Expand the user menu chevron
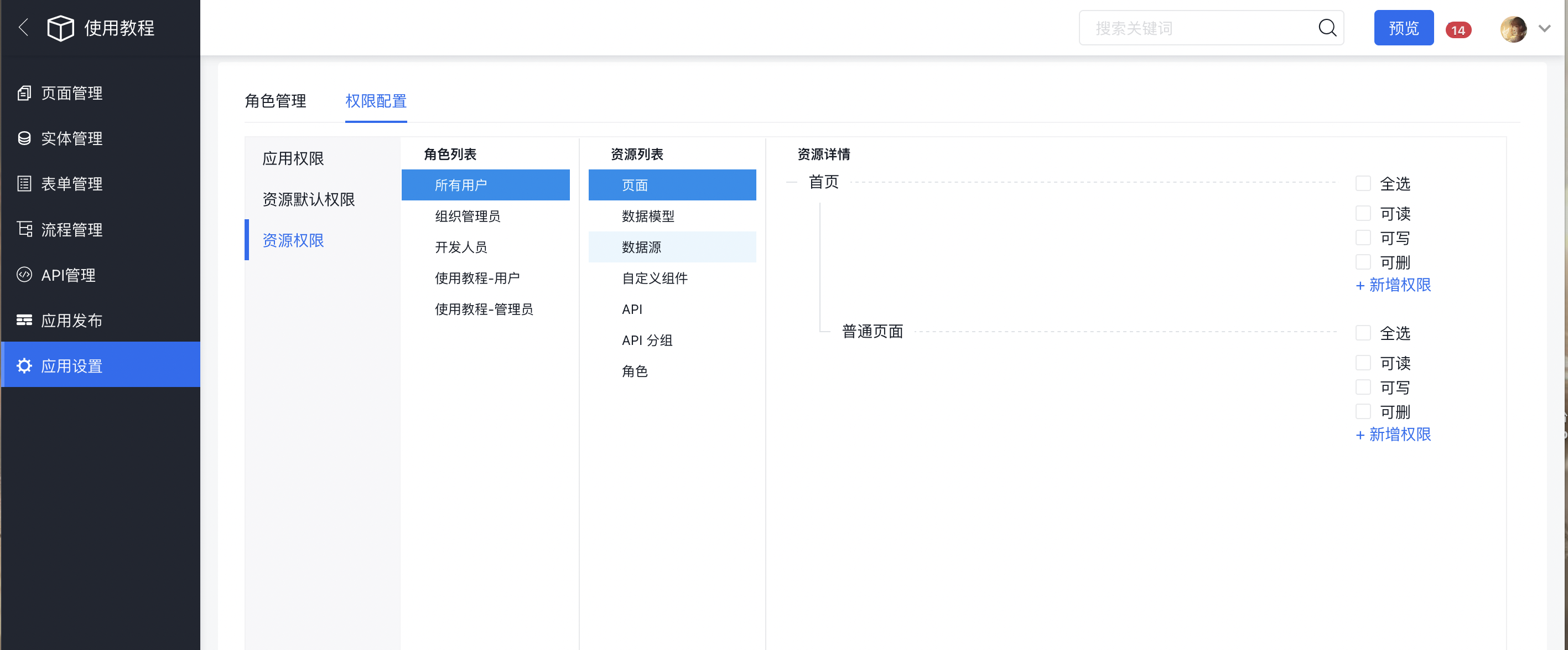Viewport: 1568px width, 650px height. click(1545, 28)
